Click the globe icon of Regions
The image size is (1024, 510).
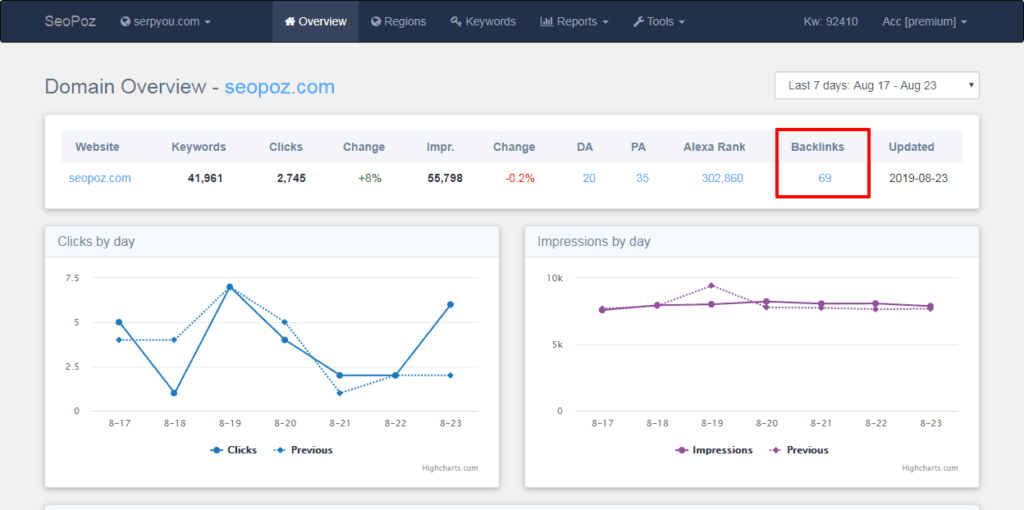[376, 22]
